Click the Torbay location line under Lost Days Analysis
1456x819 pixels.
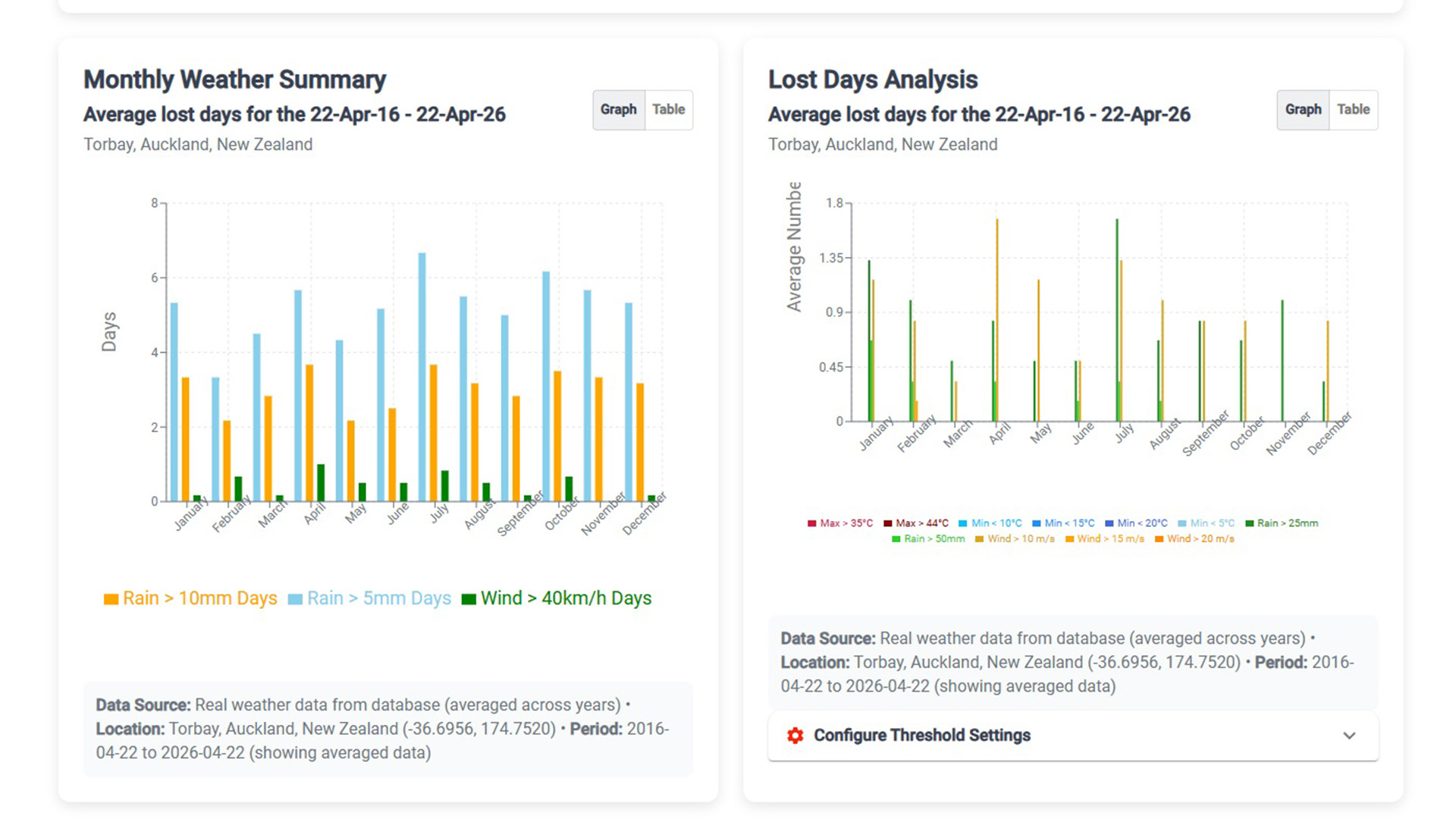click(883, 145)
